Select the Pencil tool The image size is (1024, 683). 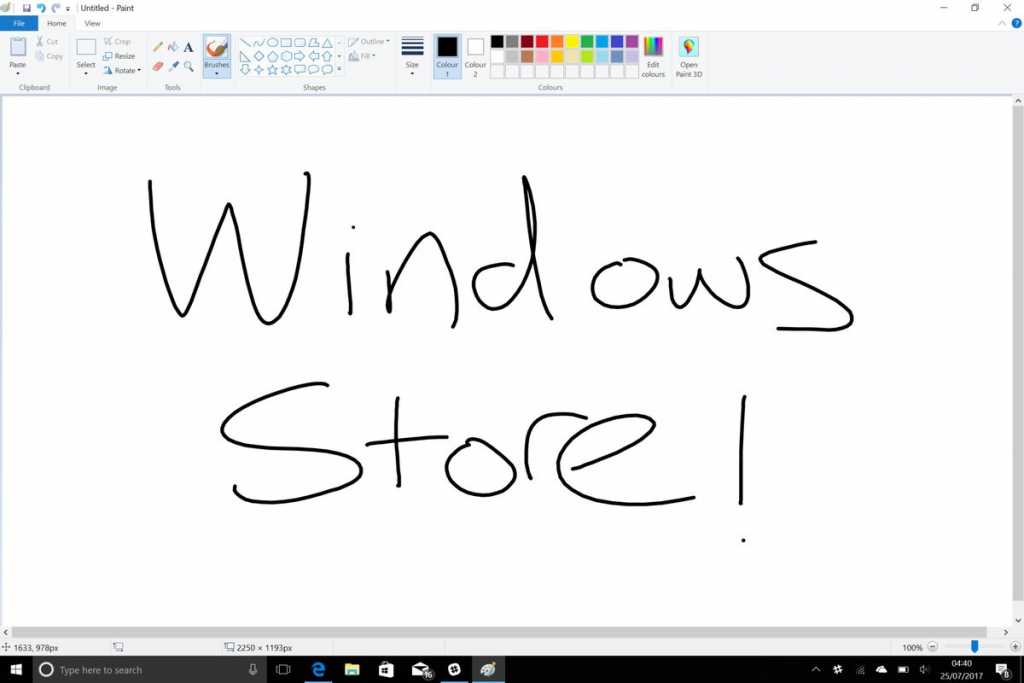coord(157,45)
